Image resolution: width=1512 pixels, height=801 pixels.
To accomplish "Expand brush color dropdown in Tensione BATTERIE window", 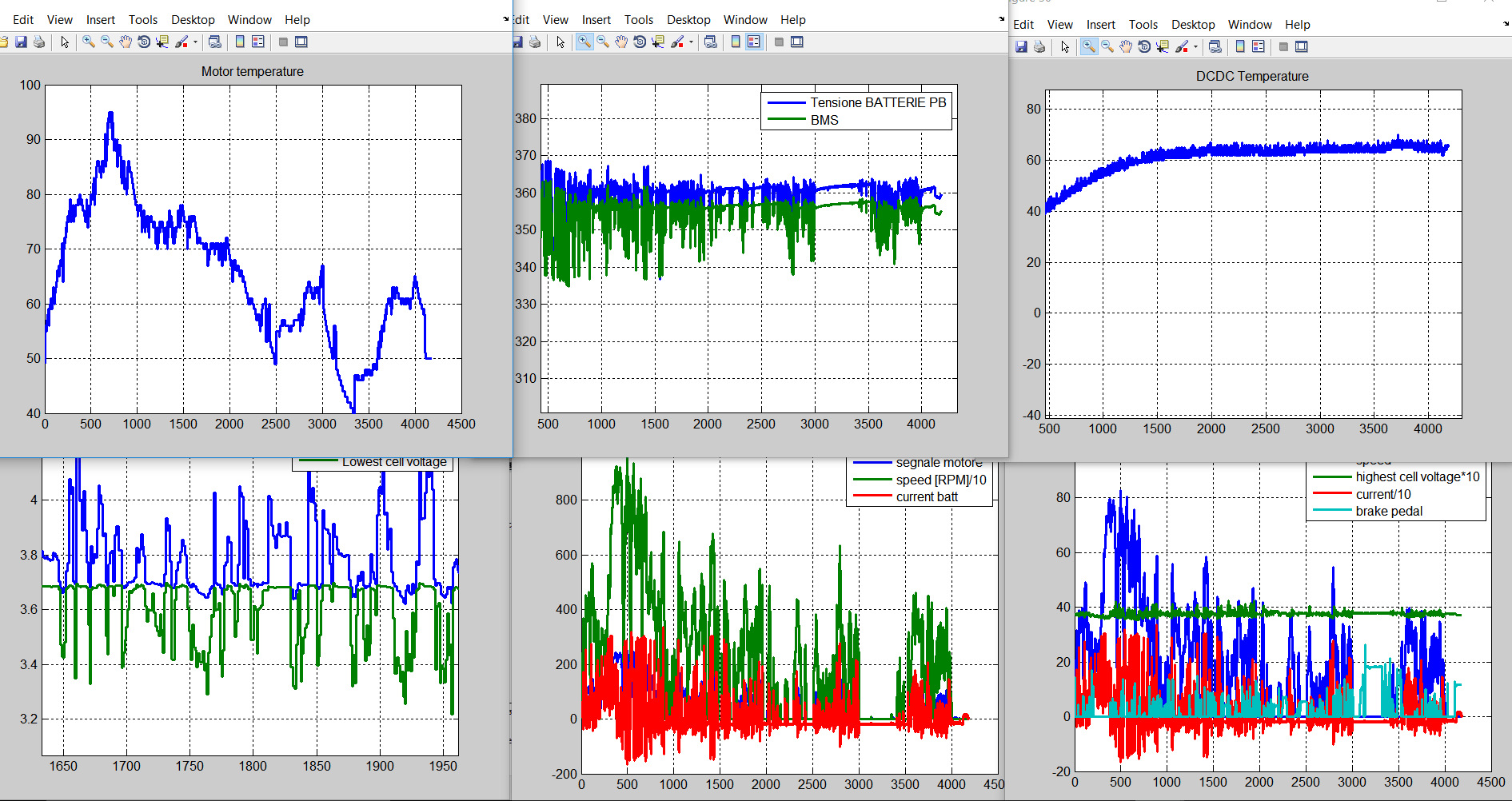I will tap(691, 42).
